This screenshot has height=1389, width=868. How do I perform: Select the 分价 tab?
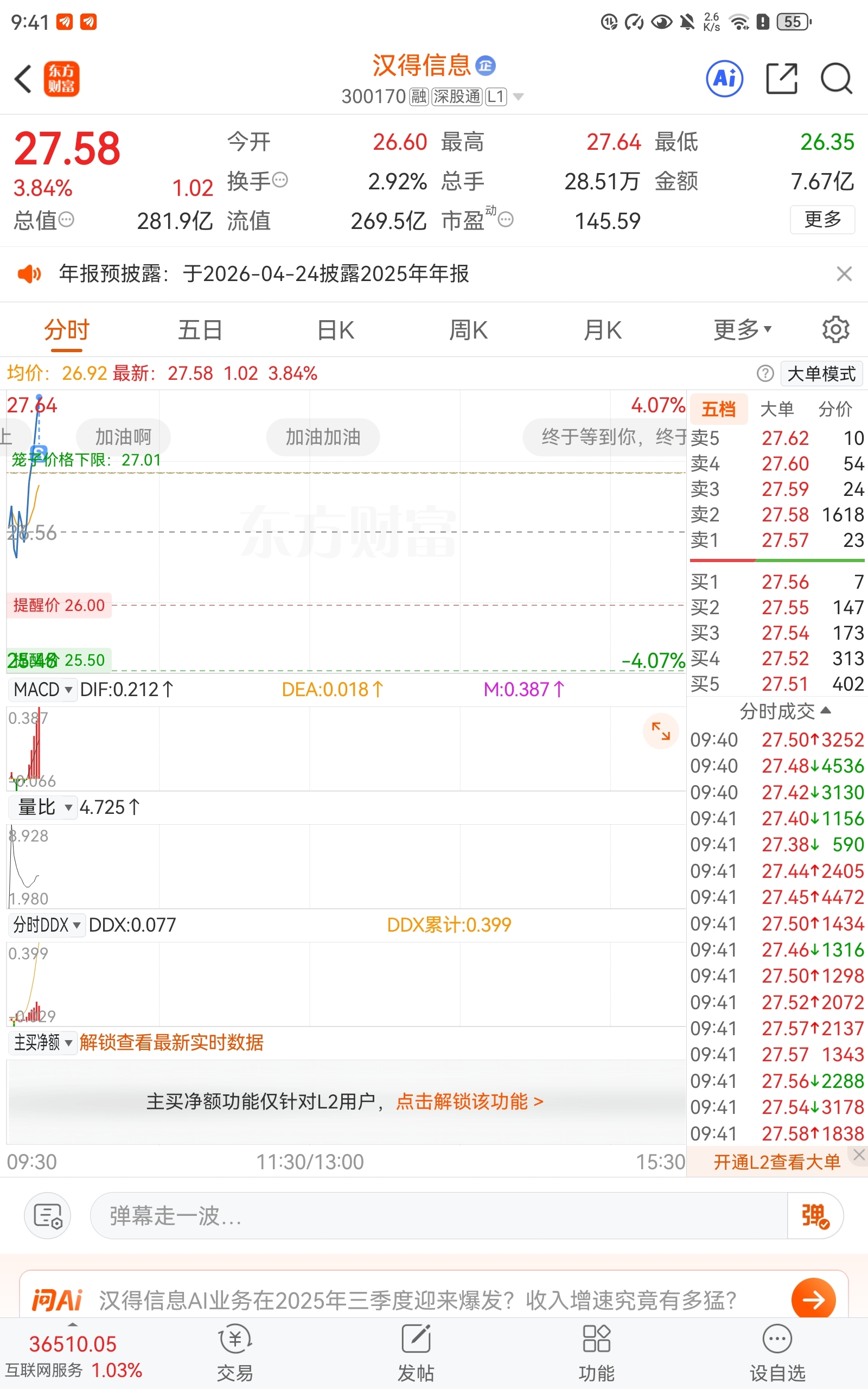click(x=835, y=409)
